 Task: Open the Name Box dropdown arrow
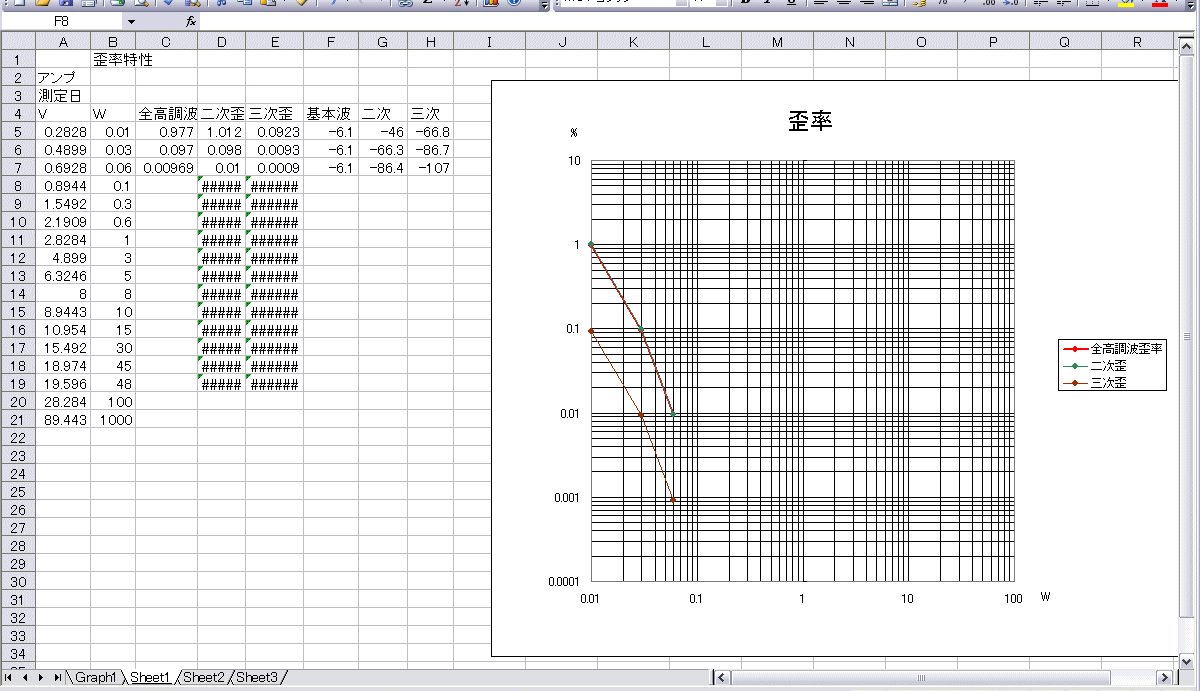coord(131,21)
